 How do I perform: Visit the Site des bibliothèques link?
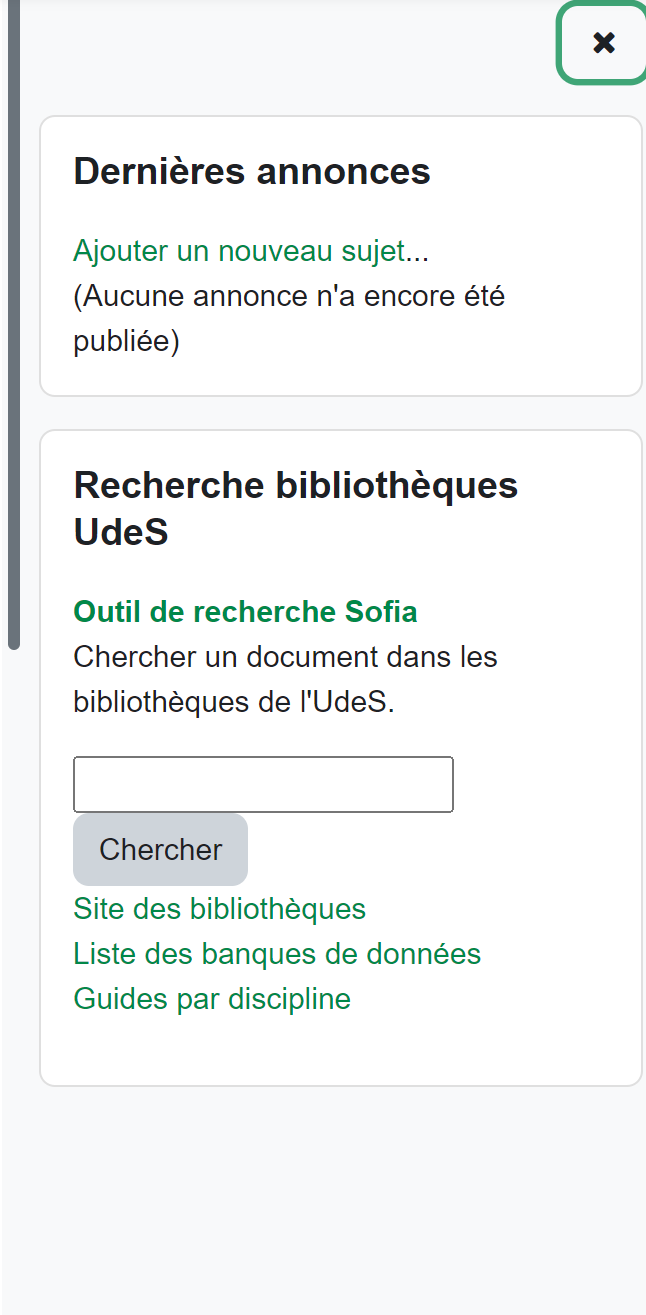click(x=219, y=909)
